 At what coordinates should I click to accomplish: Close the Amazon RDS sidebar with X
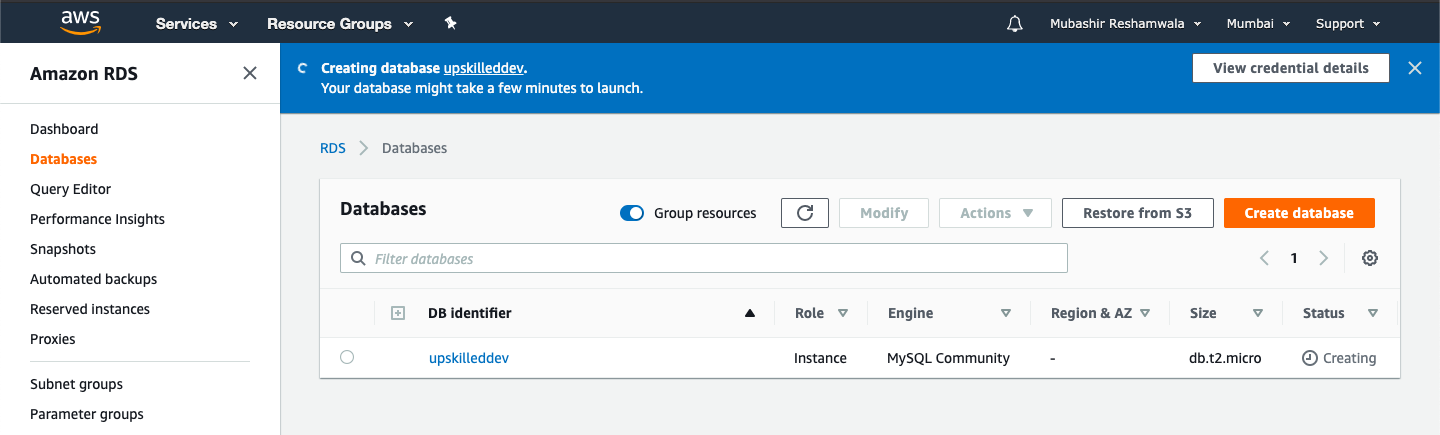(250, 73)
